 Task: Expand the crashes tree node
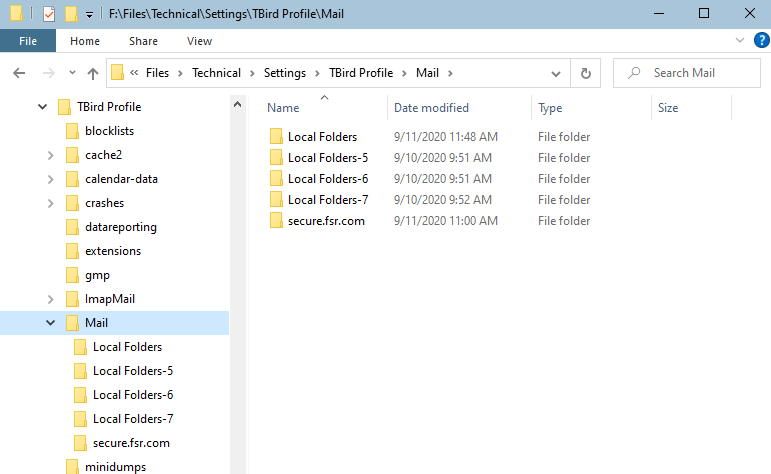(51, 203)
